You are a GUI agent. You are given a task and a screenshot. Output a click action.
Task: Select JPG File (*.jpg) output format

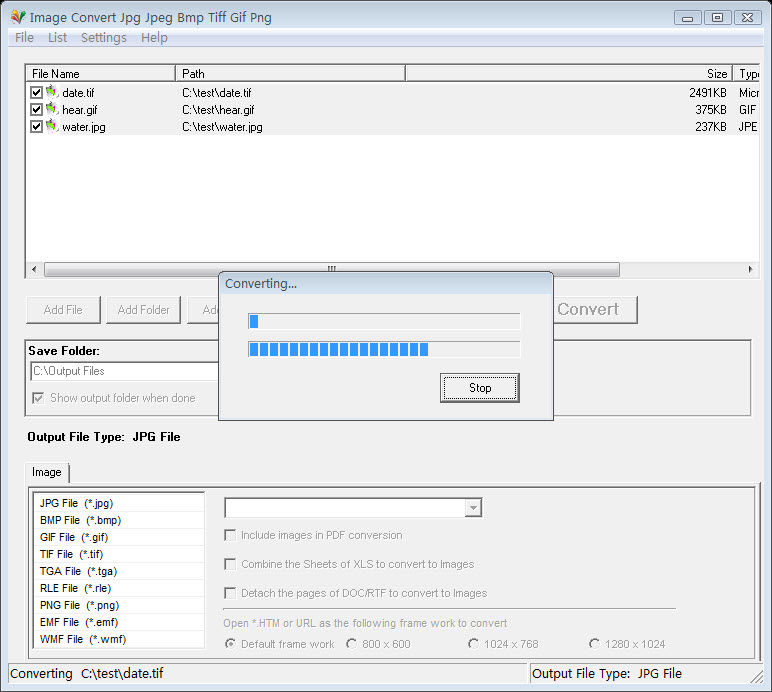[x=119, y=503]
